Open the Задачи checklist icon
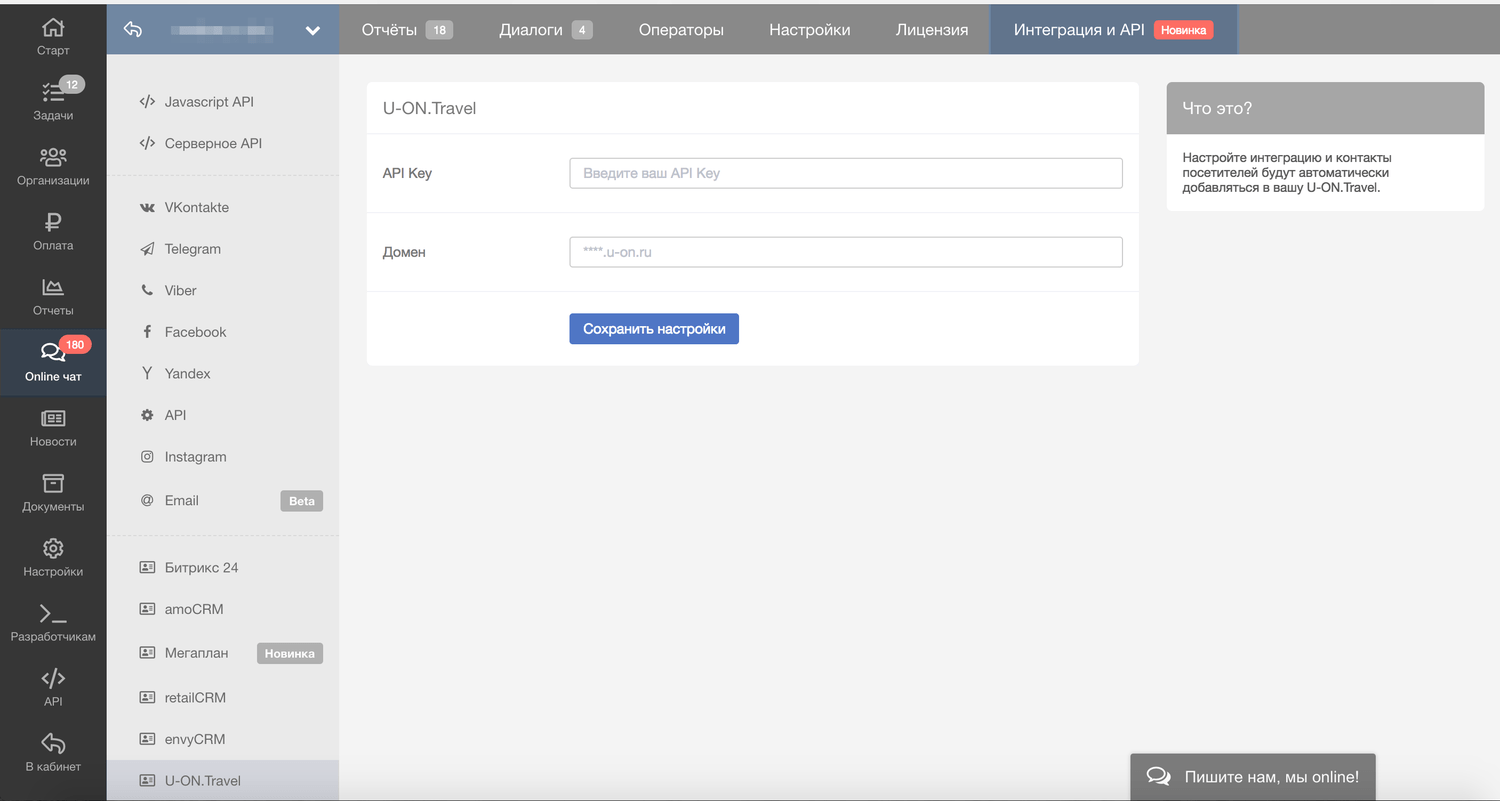The width and height of the screenshot is (1500, 801). (x=53, y=92)
